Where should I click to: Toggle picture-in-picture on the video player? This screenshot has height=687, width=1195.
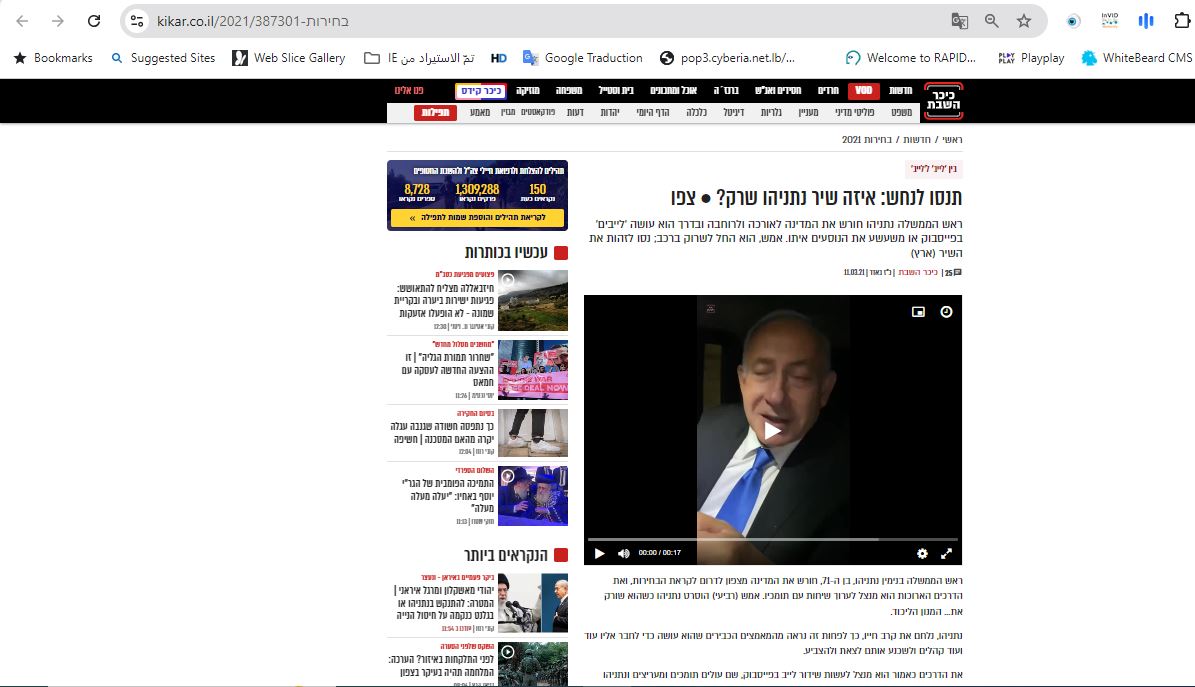918,312
